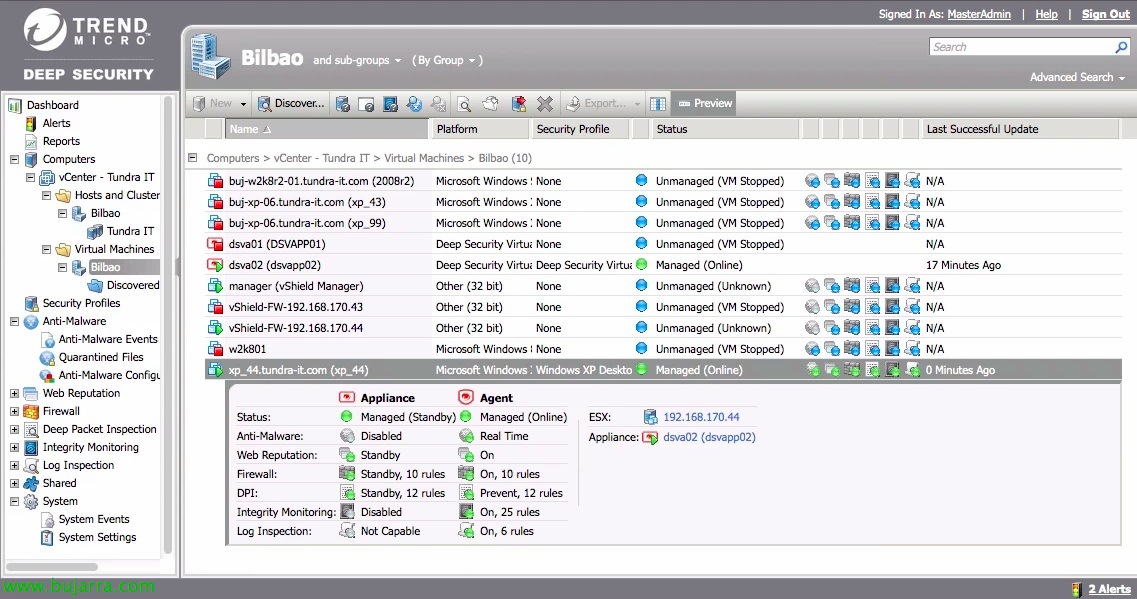The image size is (1137, 599).
Task: Open Anti-Malware Events in the tree
Action: point(108,339)
